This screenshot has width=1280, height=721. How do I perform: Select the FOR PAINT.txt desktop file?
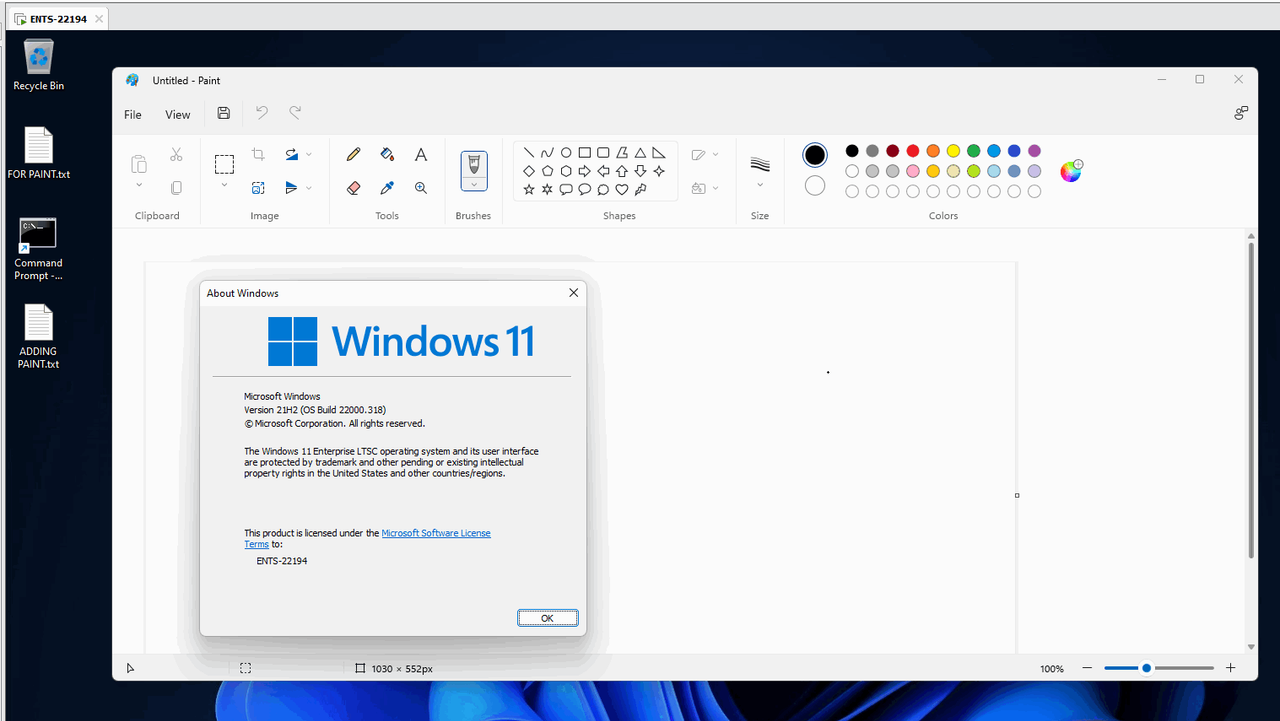[x=38, y=154]
